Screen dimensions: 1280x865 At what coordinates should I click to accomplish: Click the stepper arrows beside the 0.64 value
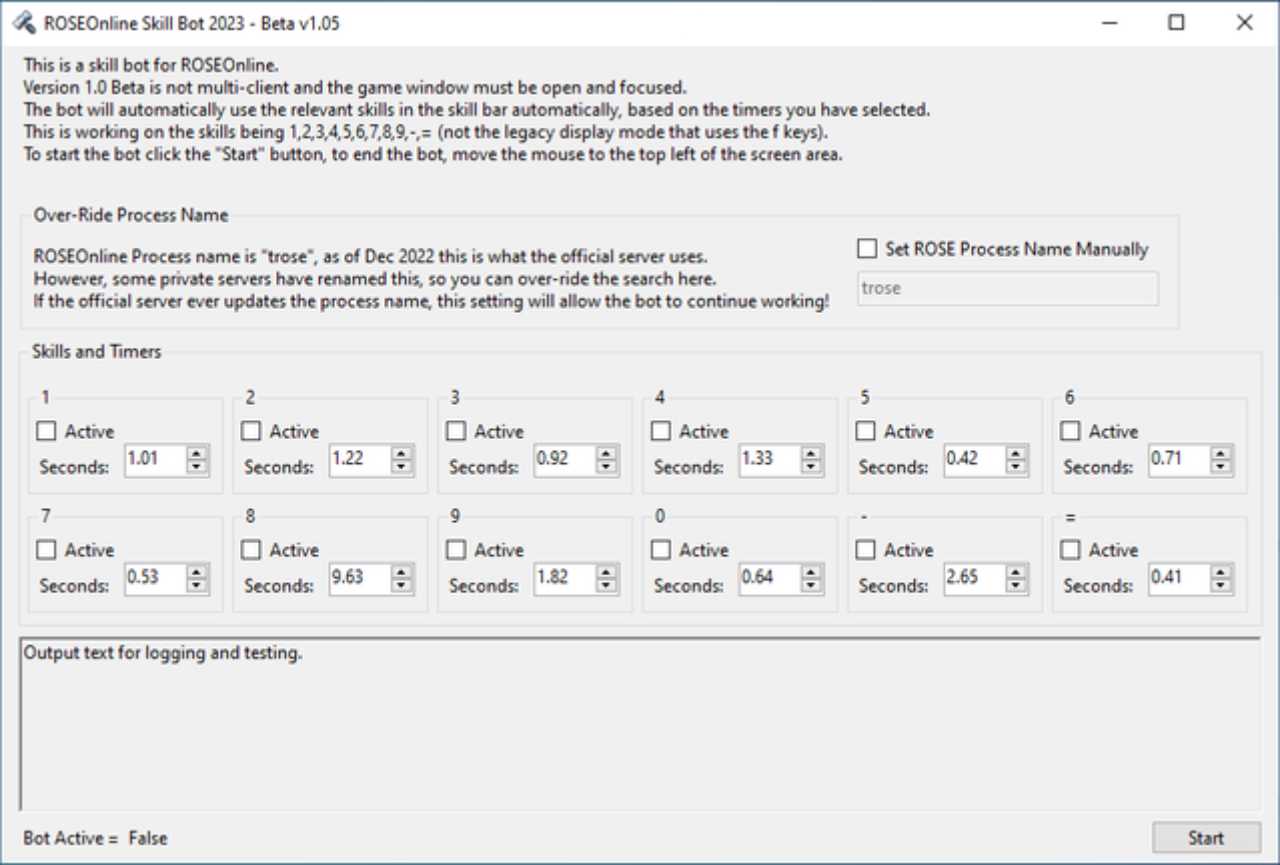tap(812, 579)
